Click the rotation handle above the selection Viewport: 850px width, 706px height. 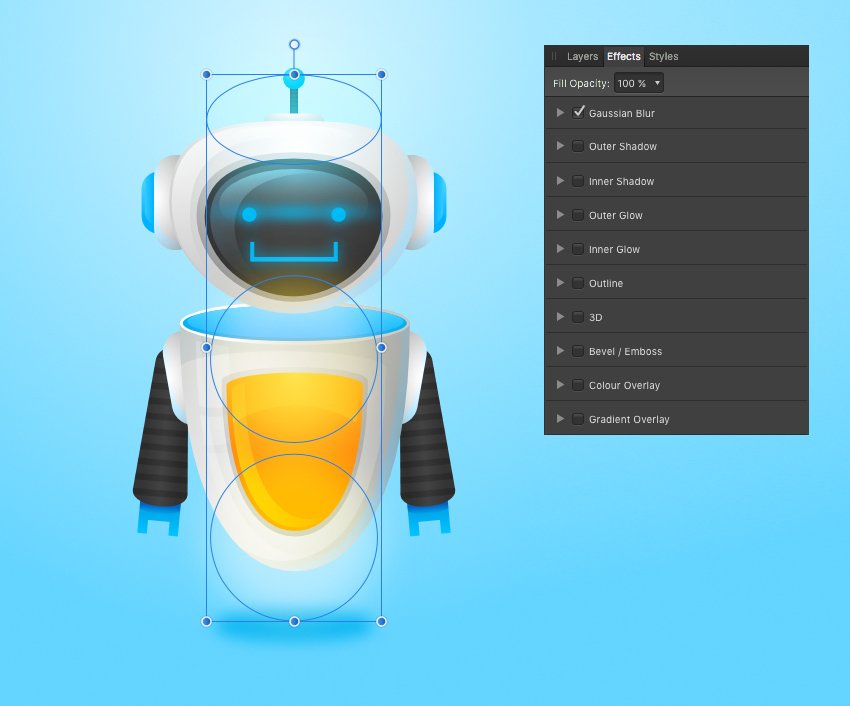coord(294,44)
